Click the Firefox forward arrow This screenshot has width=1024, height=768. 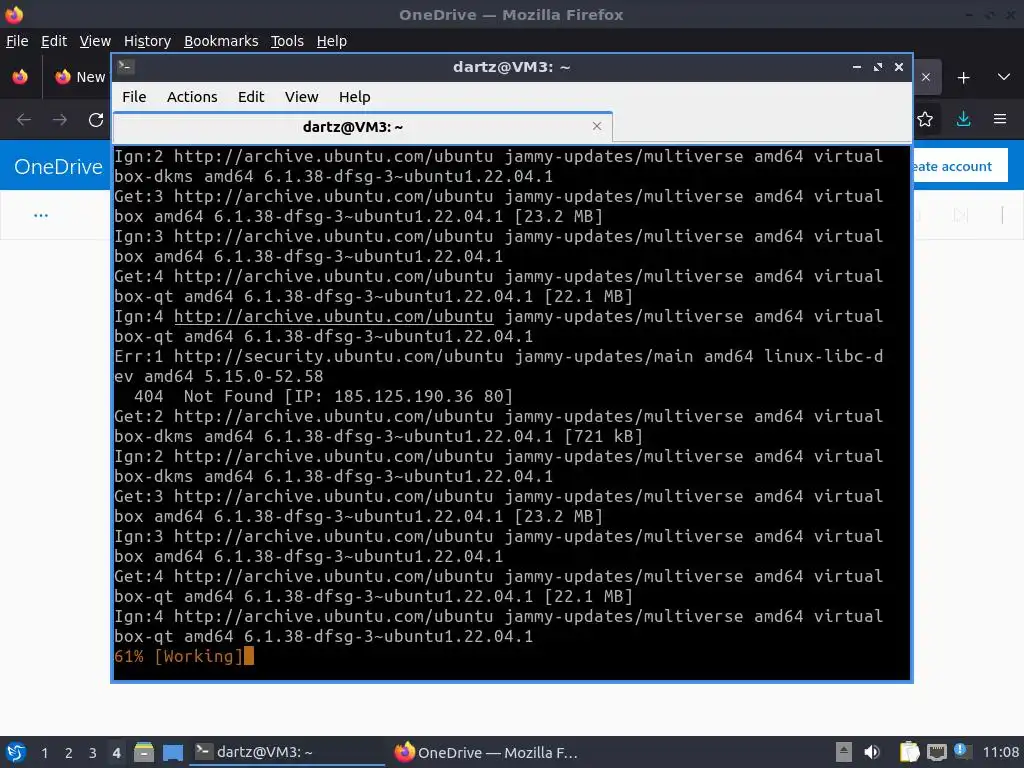tap(59, 120)
